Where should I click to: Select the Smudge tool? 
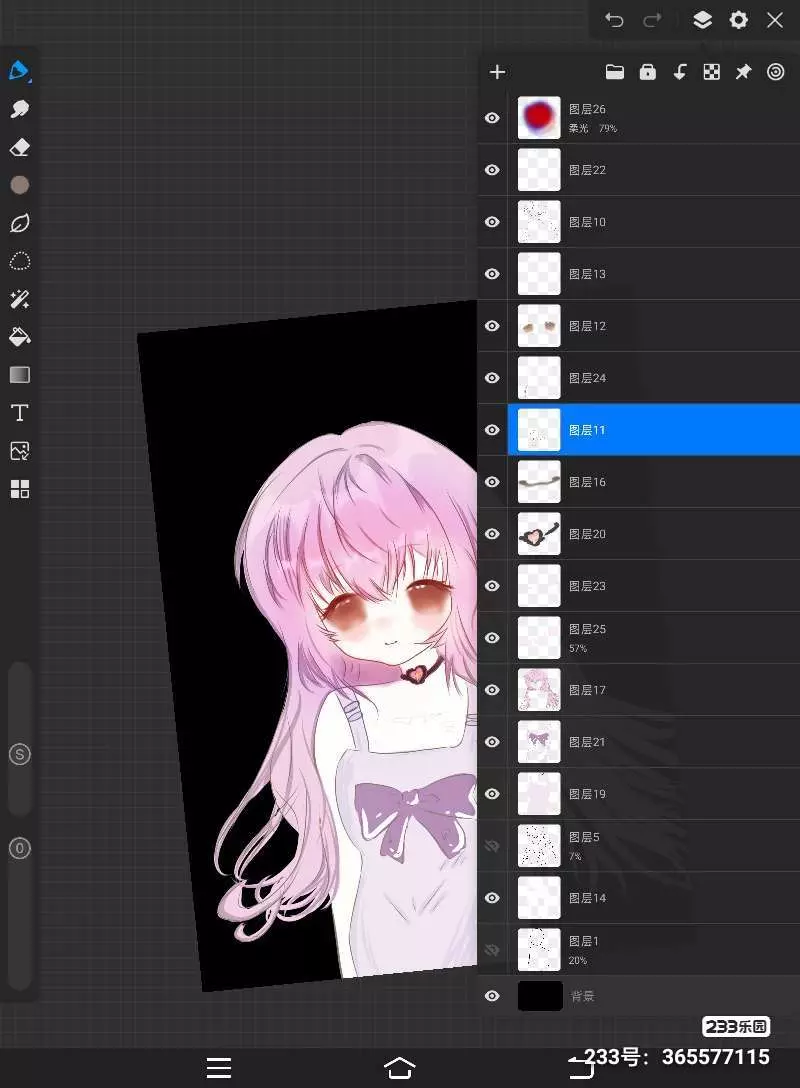(20, 109)
